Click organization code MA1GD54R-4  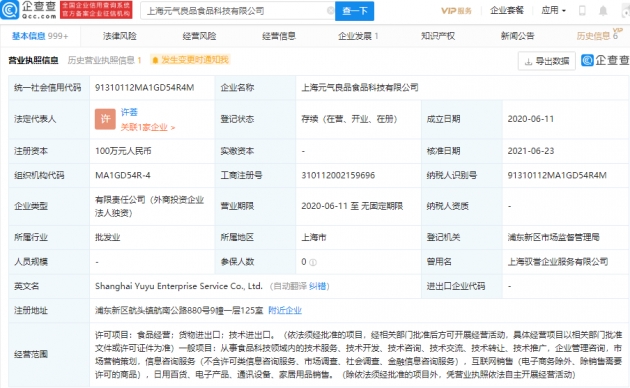(x=123, y=175)
